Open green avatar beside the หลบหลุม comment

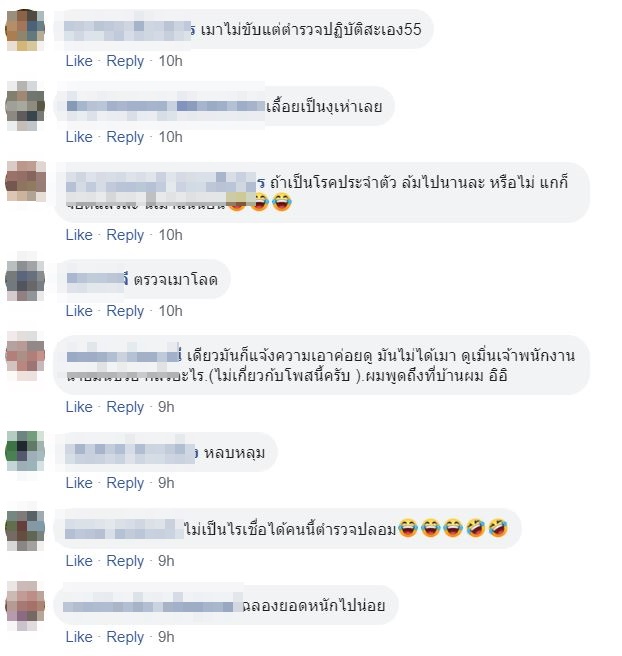pyautogui.click(x=25, y=452)
